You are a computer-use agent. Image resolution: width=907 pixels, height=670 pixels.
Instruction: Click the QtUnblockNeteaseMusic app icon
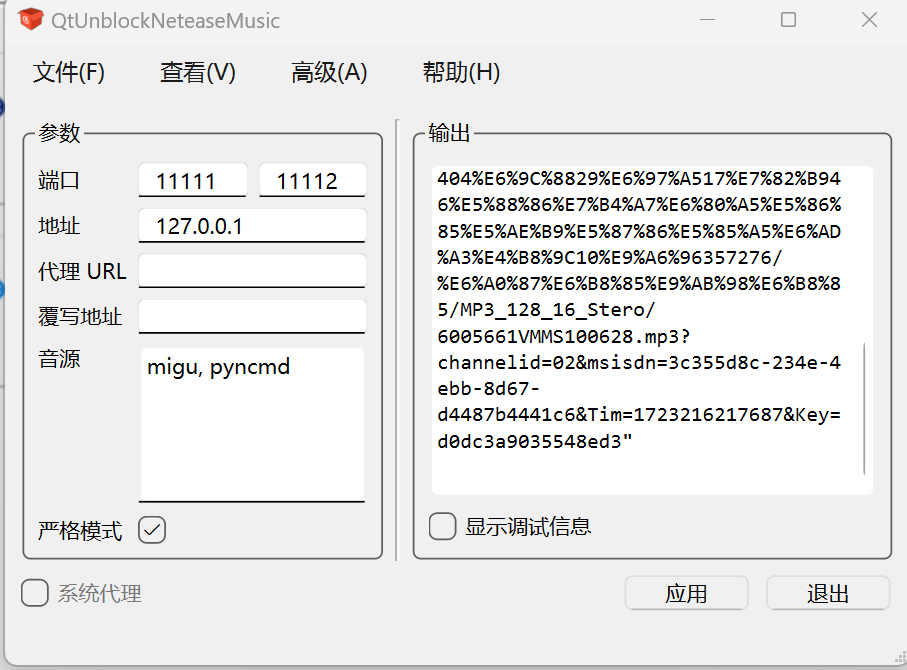pyautogui.click(x=31, y=20)
